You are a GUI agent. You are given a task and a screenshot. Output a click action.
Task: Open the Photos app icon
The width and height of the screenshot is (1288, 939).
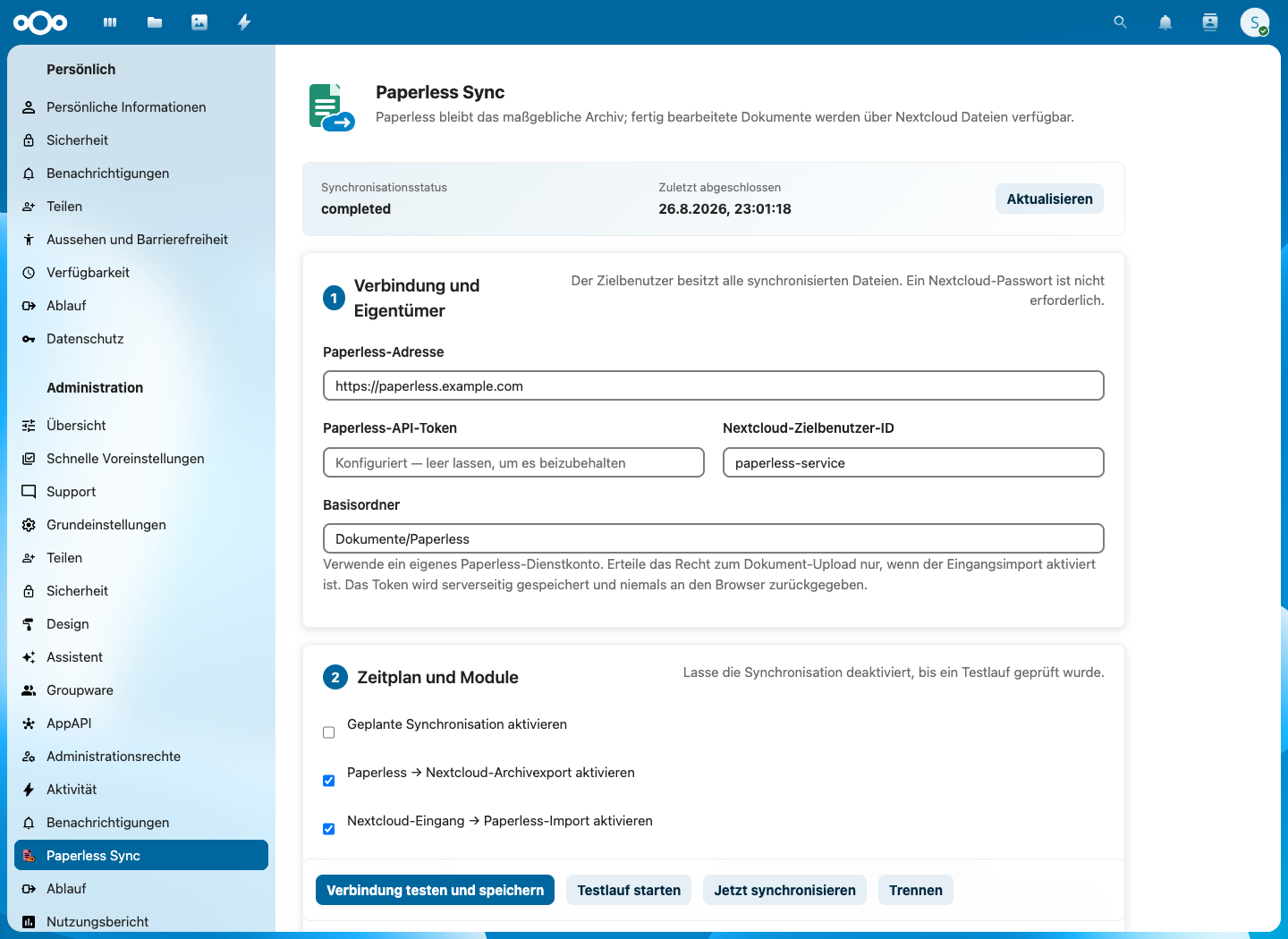pos(199,22)
